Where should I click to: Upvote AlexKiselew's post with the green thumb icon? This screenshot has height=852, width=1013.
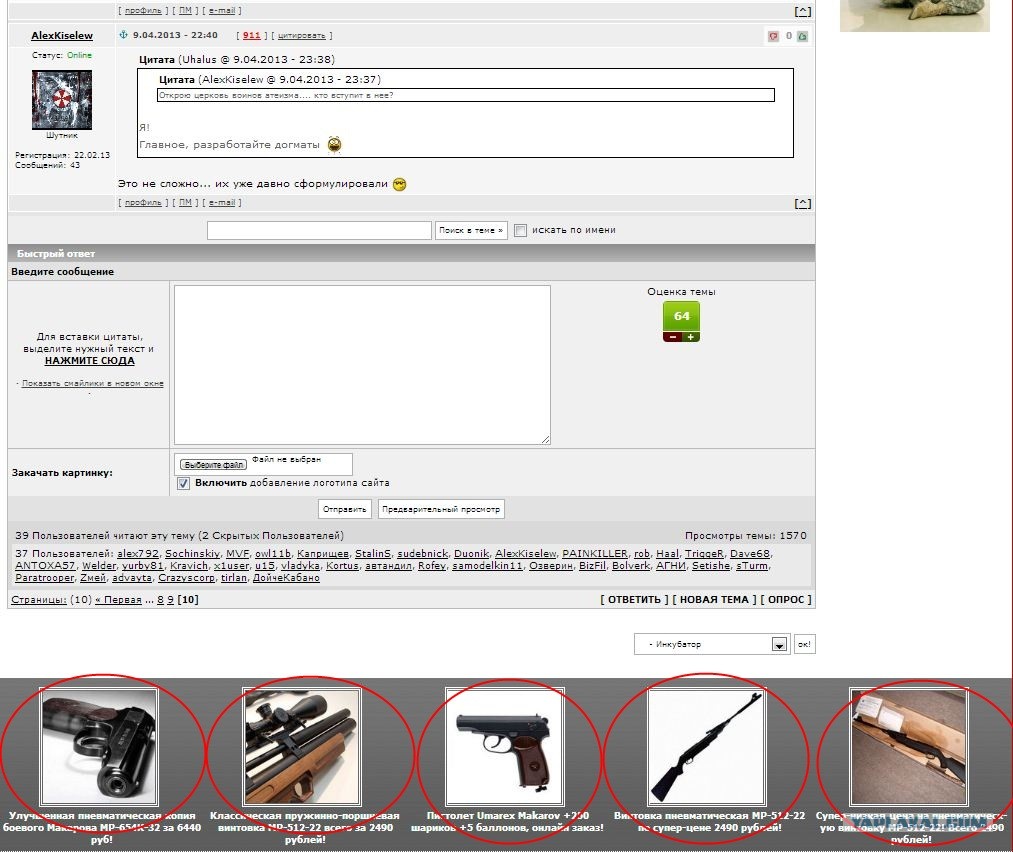point(802,36)
